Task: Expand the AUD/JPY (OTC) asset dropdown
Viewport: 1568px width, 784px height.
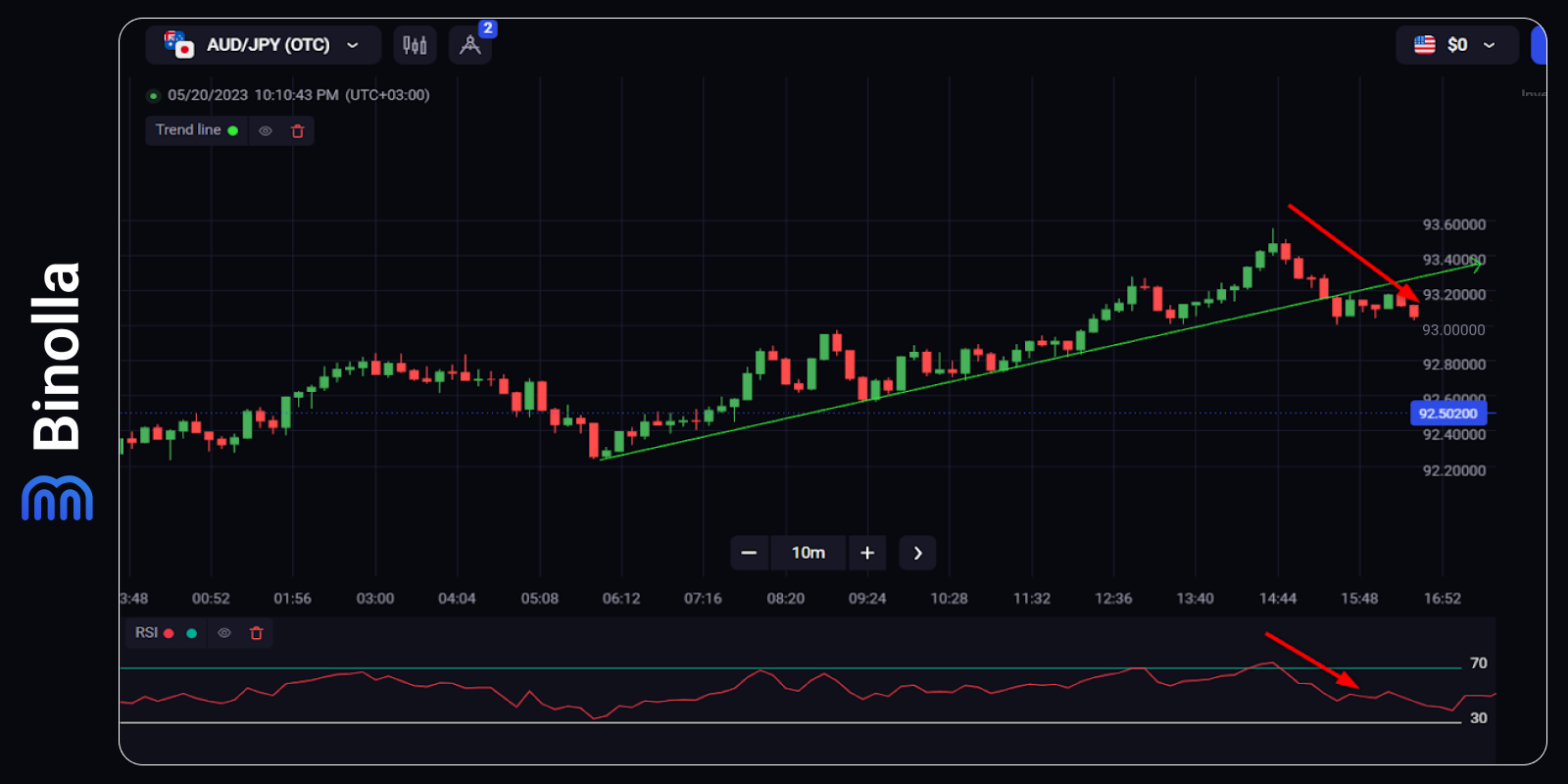Action: 353,45
